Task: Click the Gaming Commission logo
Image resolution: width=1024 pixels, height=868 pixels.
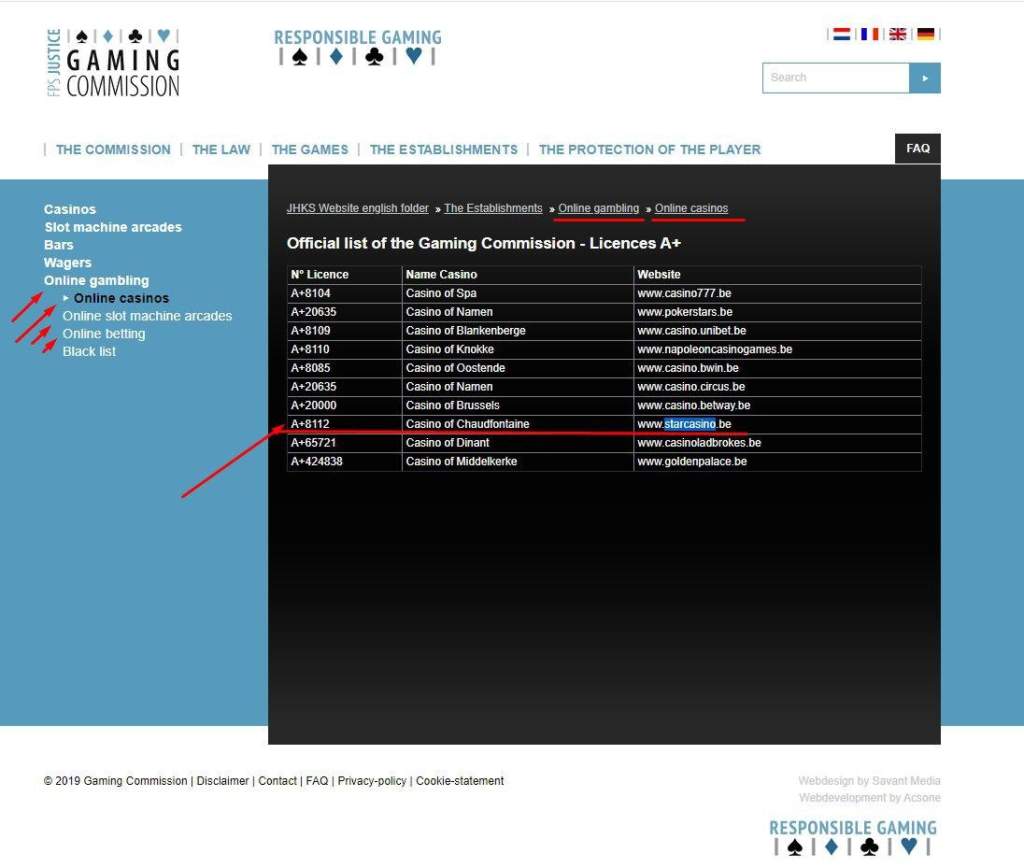Action: pyautogui.click(x=113, y=63)
